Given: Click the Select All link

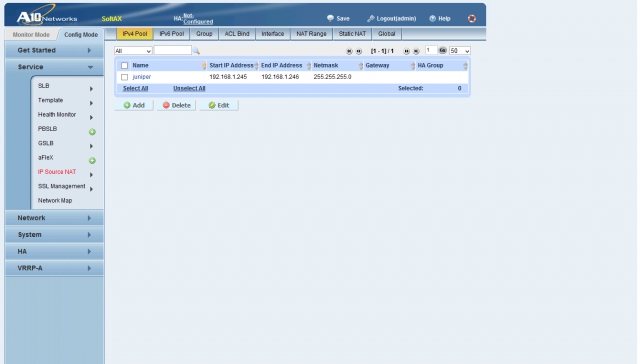Looking at the screenshot, I should 136,89.
